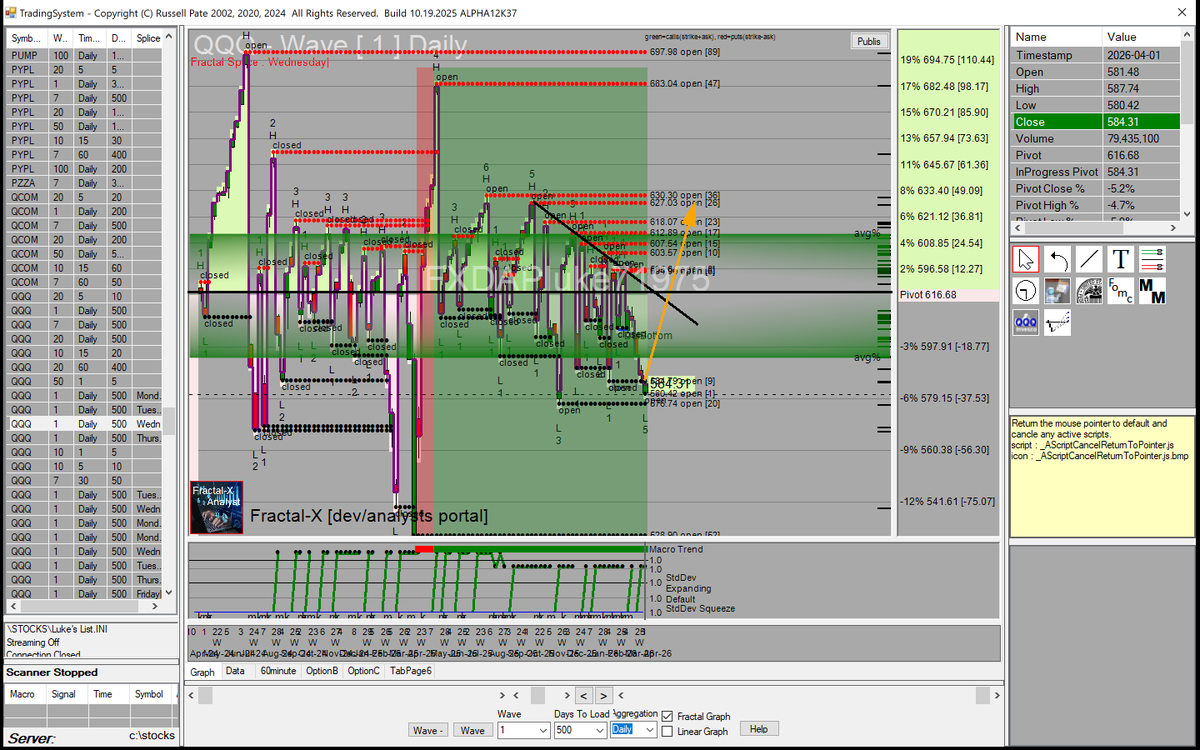Click the Symbol column header in list

(x=28, y=38)
